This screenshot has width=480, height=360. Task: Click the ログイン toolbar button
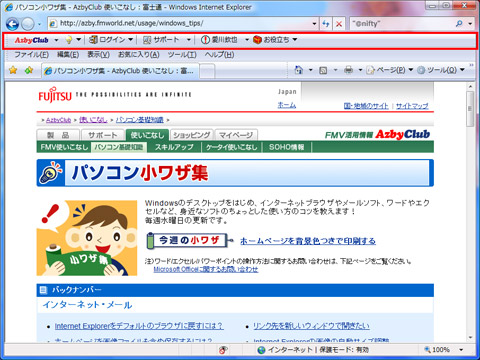[x=107, y=40]
